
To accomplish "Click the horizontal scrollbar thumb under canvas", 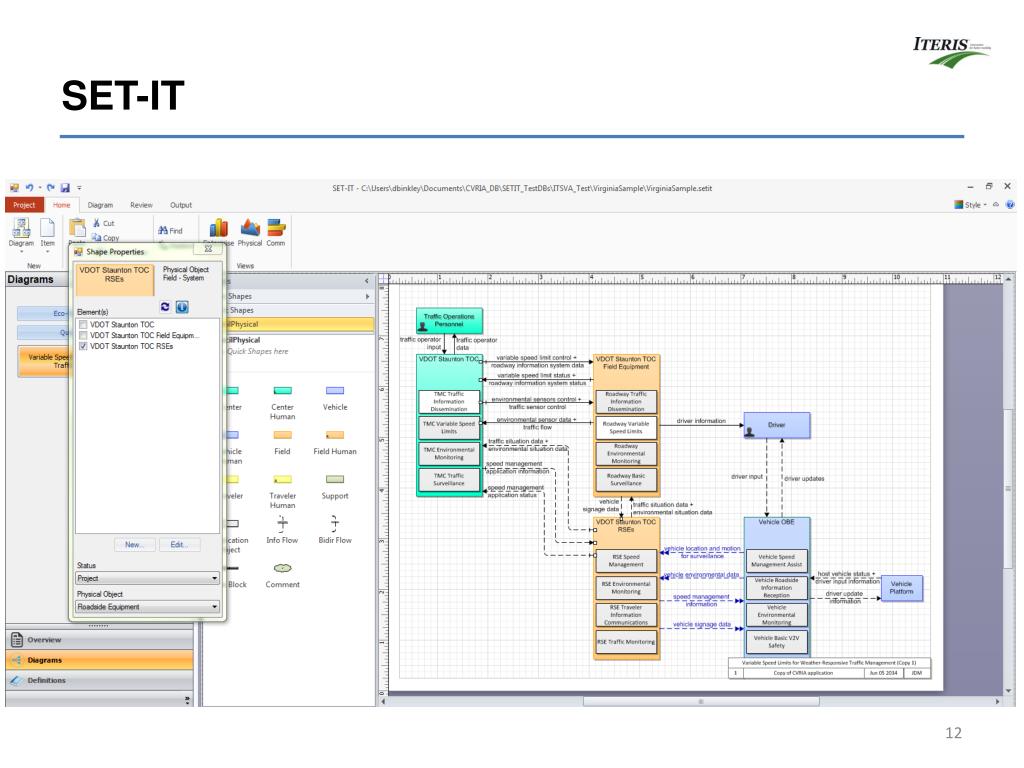I will point(701,701).
